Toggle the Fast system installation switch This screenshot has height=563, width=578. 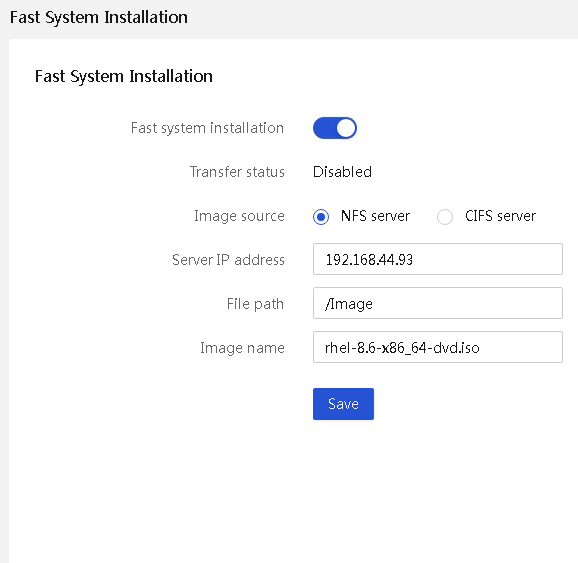coord(335,128)
